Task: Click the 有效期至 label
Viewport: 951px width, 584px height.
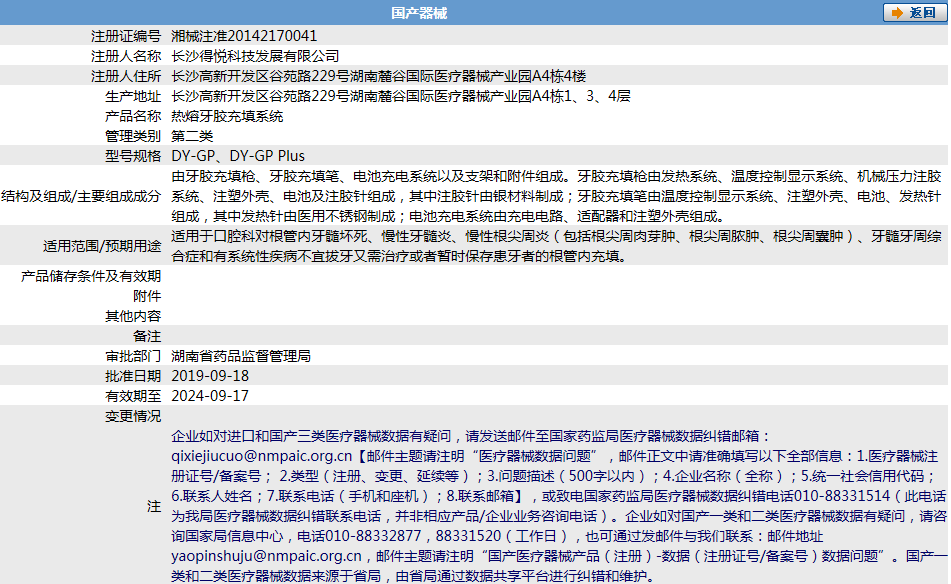Action: [x=133, y=396]
